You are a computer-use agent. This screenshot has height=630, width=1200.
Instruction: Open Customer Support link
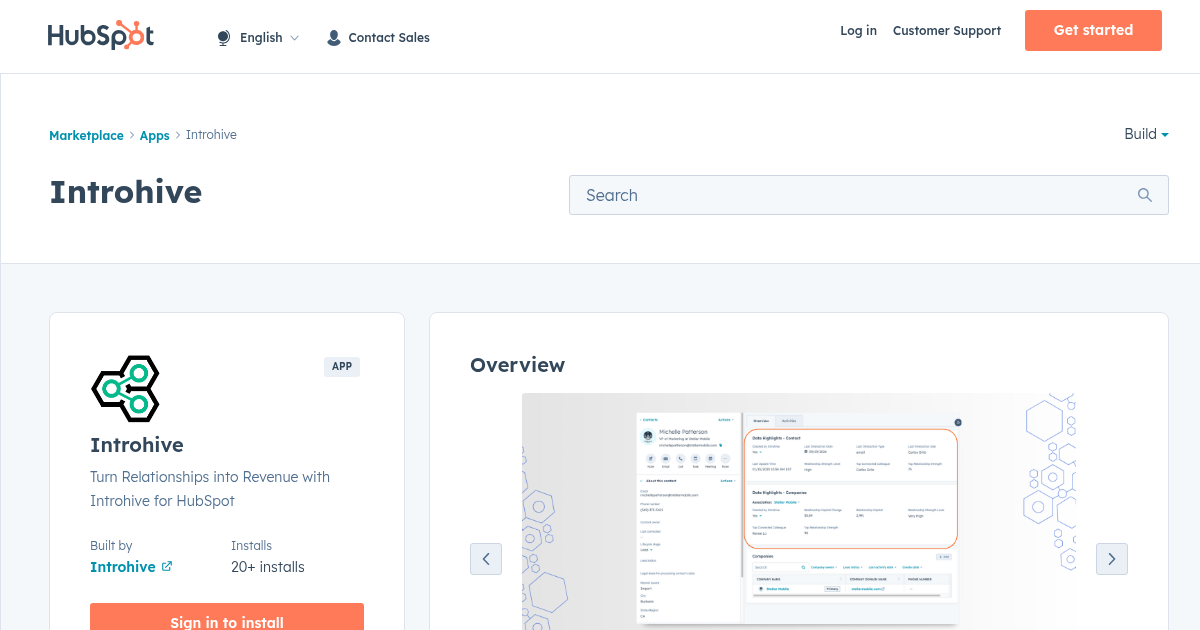(x=947, y=31)
